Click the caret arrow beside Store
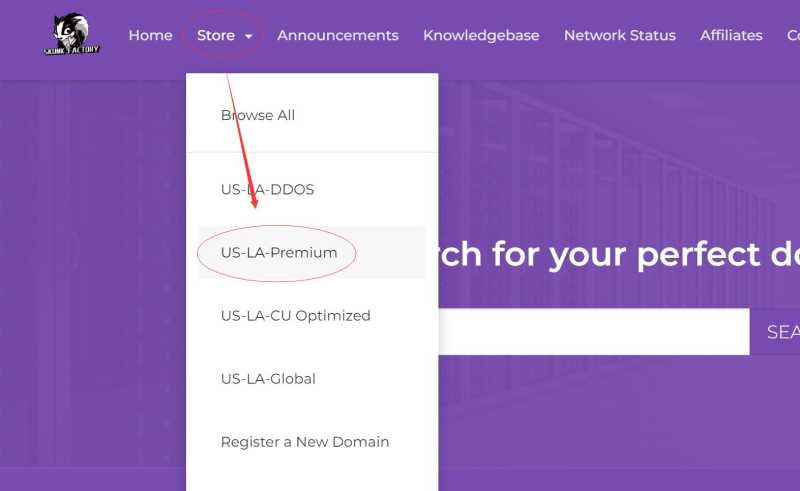The width and height of the screenshot is (800, 491). click(x=248, y=36)
